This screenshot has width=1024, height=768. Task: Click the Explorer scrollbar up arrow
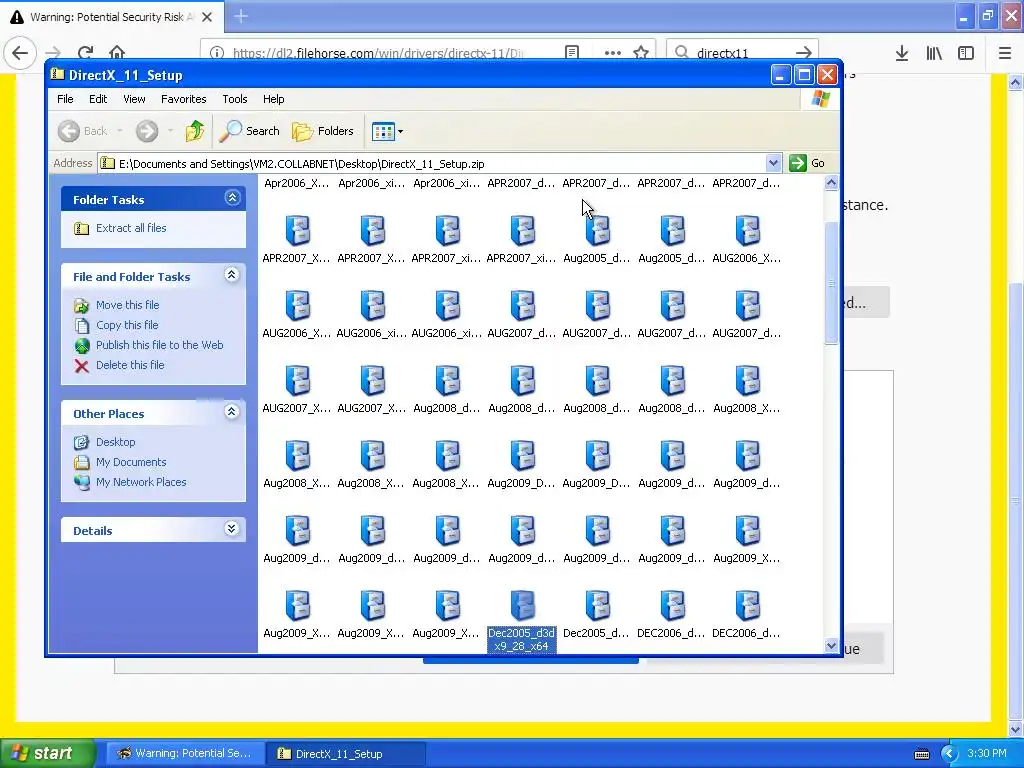coord(831,183)
